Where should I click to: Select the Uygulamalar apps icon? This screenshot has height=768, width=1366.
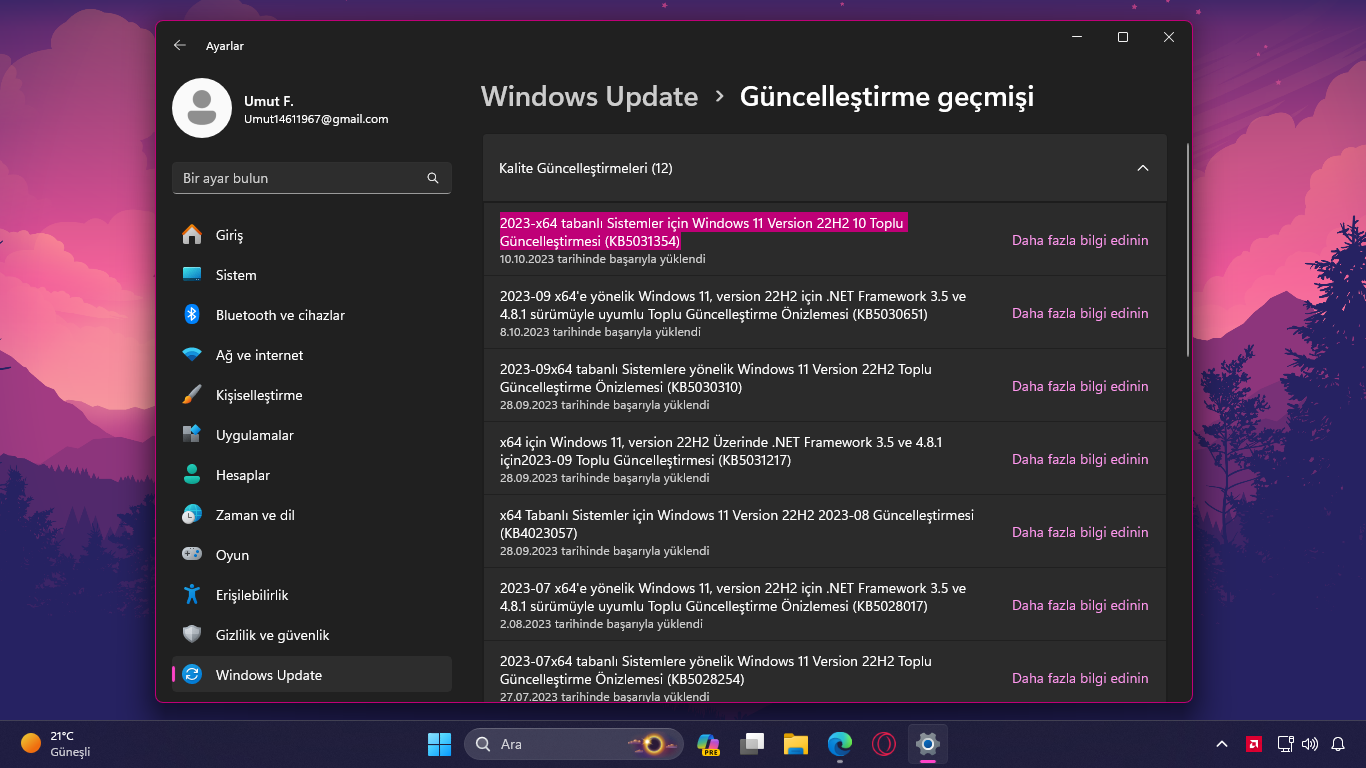coord(192,435)
